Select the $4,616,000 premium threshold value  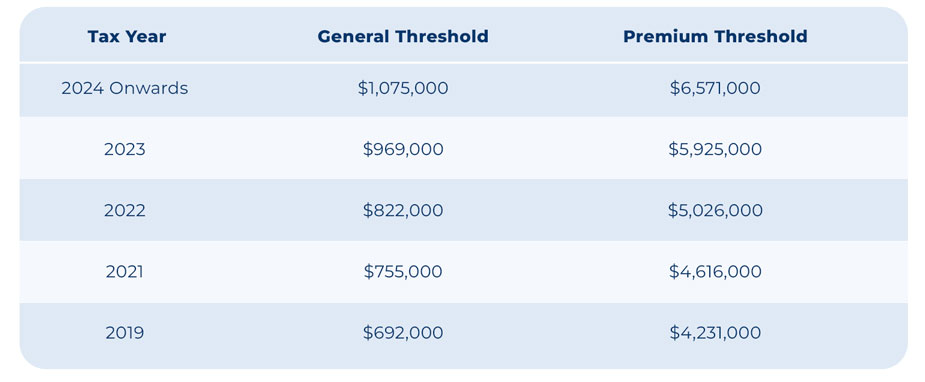point(715,272)
